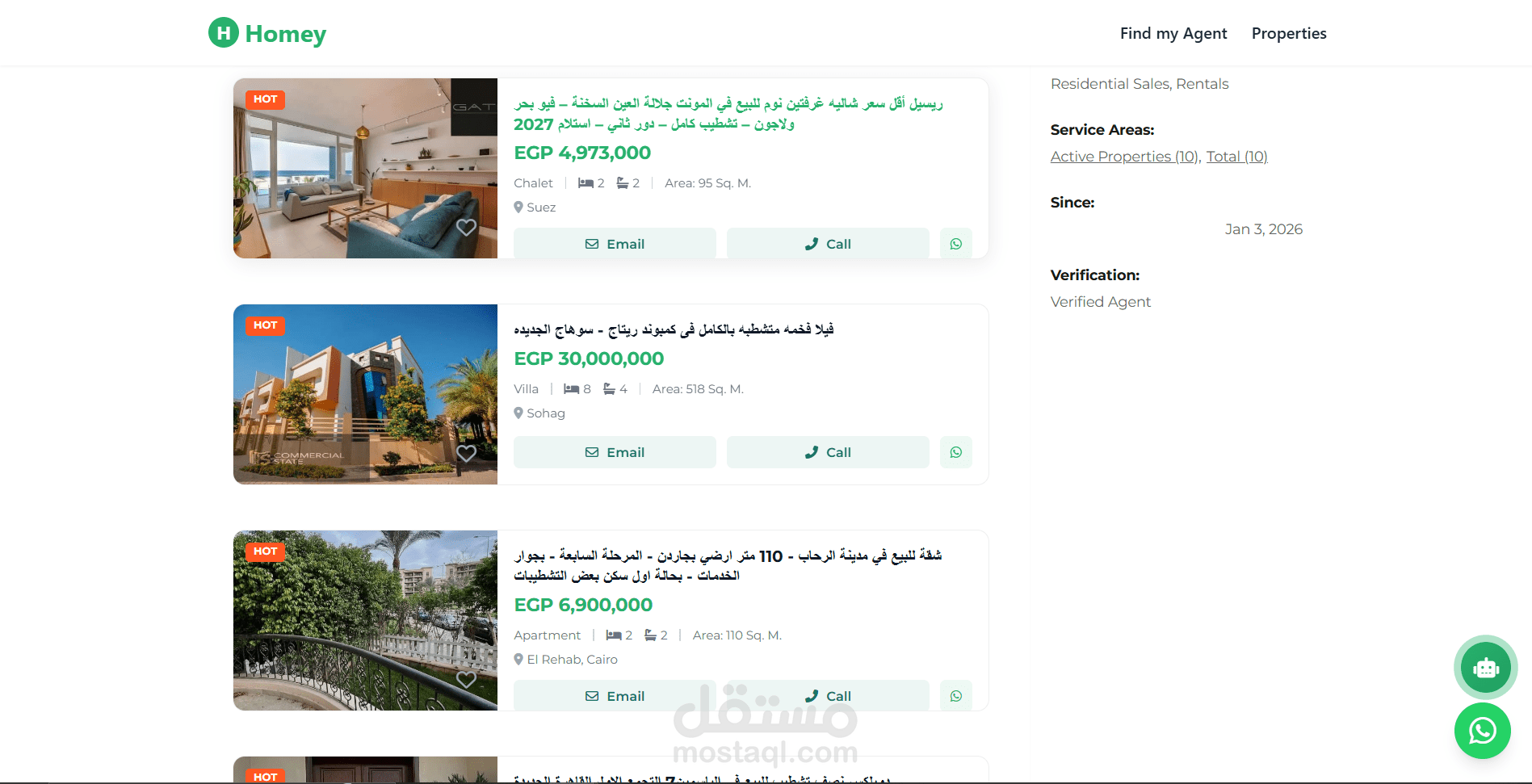Click the Homey brand name text
Screen dimensions: 1532x784
pyautogui.click(x=286, y=34)
